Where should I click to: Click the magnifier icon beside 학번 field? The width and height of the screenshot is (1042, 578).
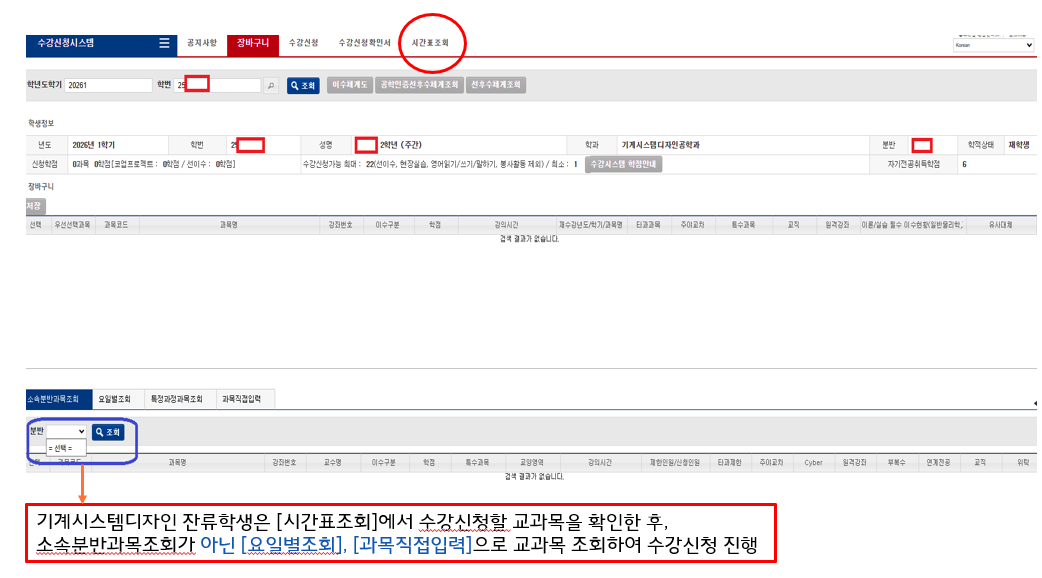(270, 86)
